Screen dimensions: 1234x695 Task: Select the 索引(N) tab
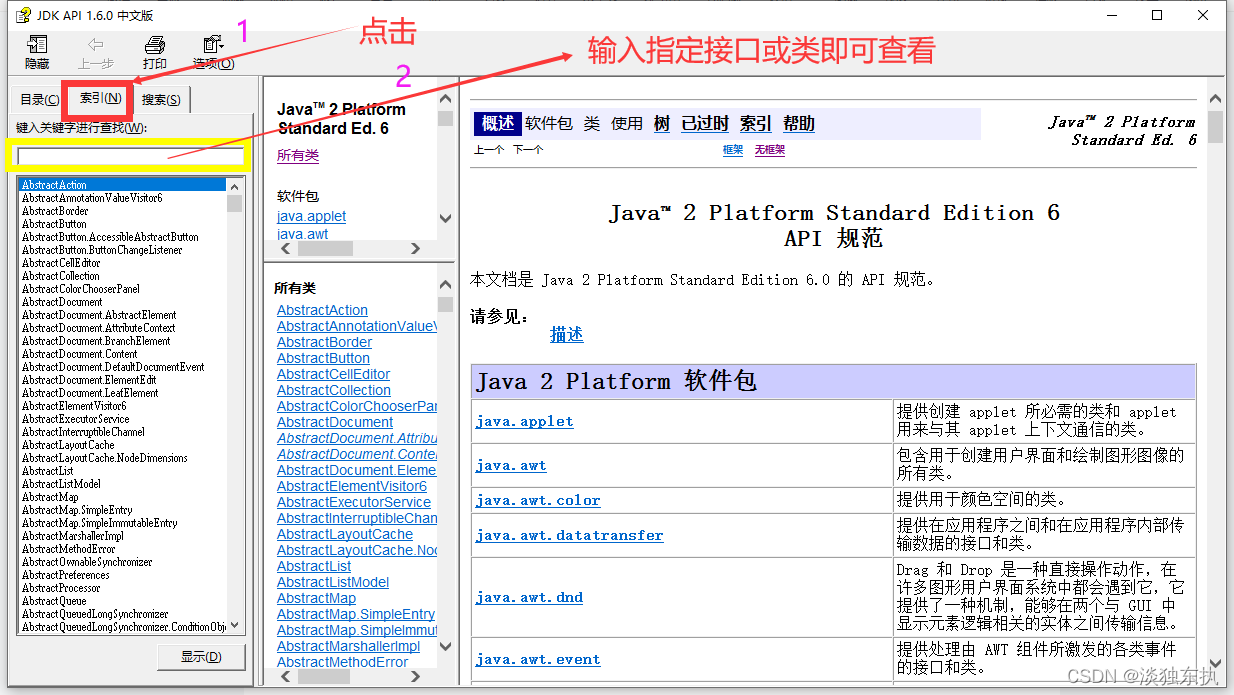[x=99, y=99]
